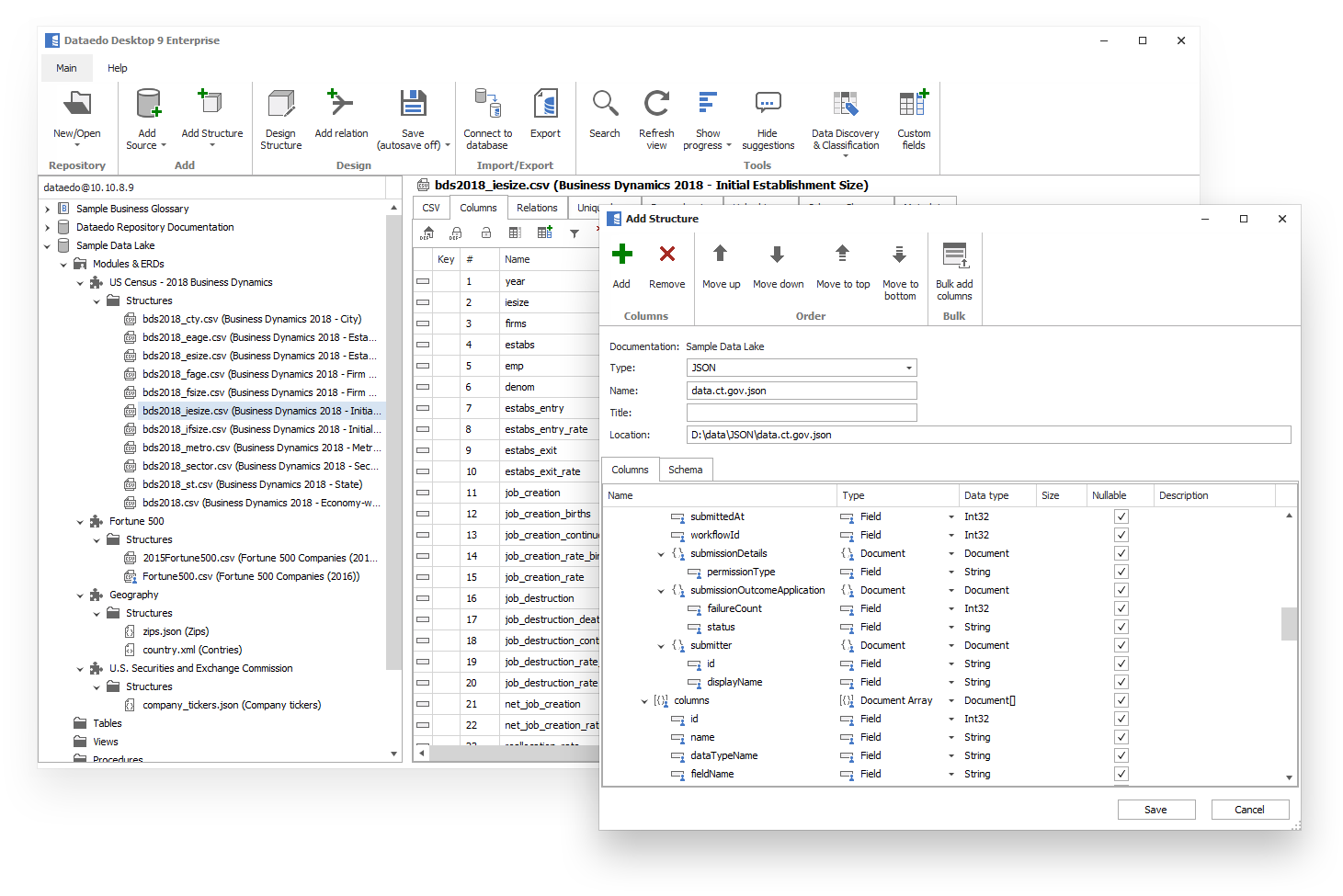Open the Type JSON dropdown
The height and width of the screenshot is (896, 1343).
coord(908,368)
